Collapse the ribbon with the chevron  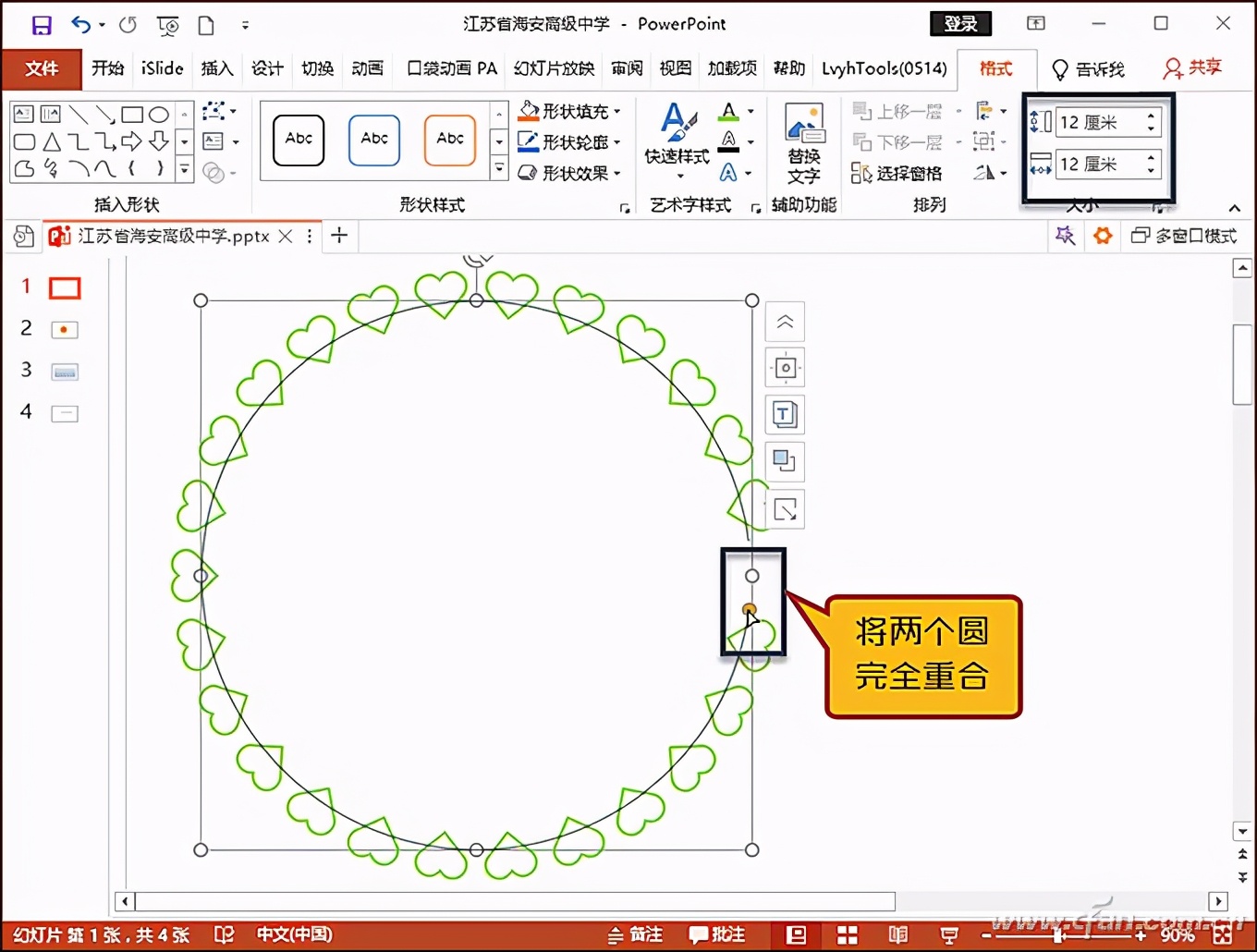[x=1234, y=207]
